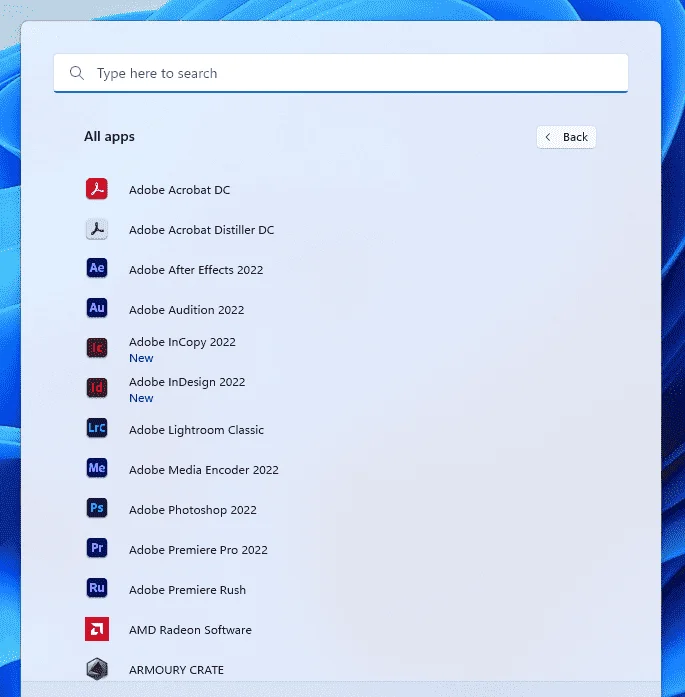
Task: Select the Adobe Acrobat DC label
Action: coord(180,190)
